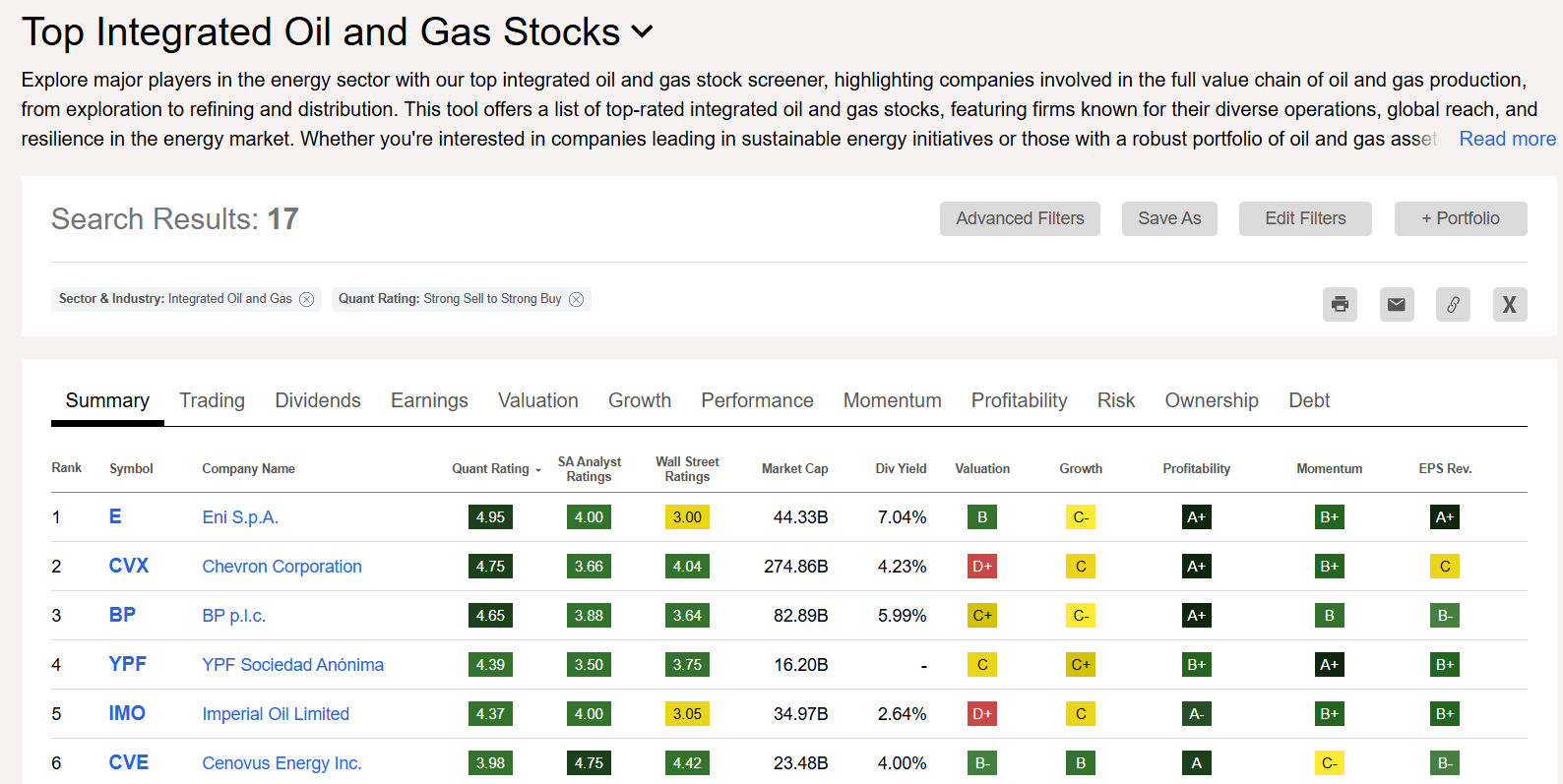This screenshot has height=784, width=1563.
Task: Click the Market Cap column header
Action: tap(794, 469)
